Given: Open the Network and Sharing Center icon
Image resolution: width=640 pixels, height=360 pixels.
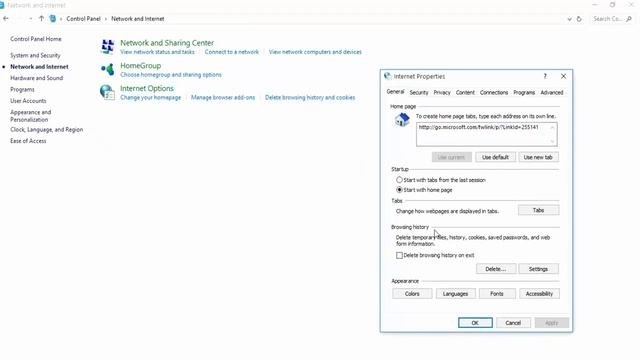Looking at the screenshot, I should [x=108, y=47].
